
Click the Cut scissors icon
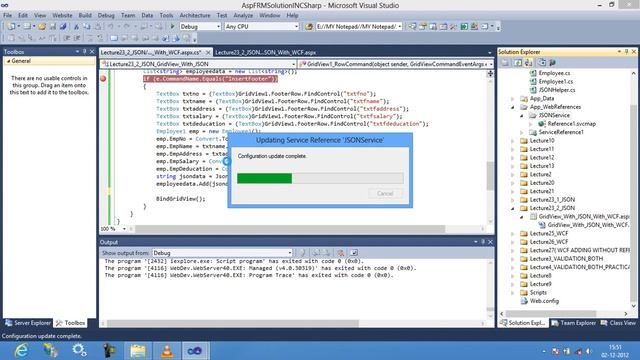click(x=76, y=27)
